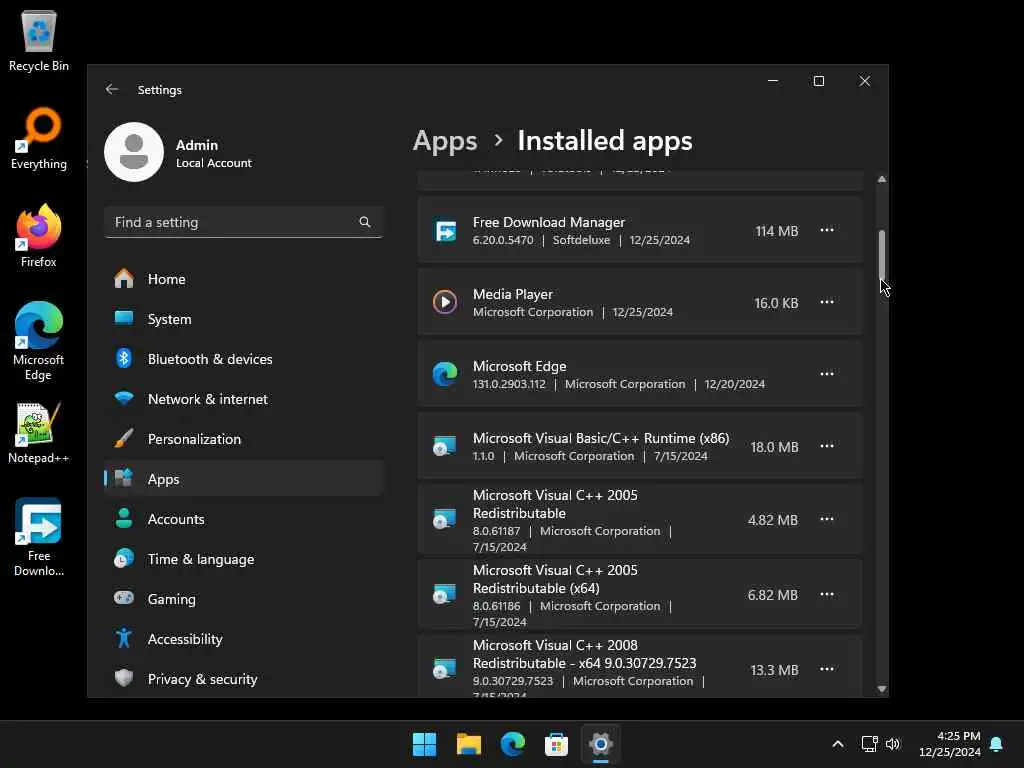
Task: Click the Edge version 131.0.2903.112 text
Action: [509, 384]
